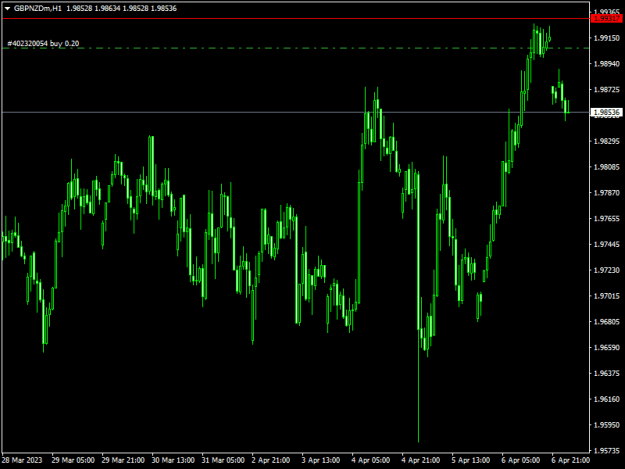Viewport: 625px width, 469px height.
Task: Click the 3 Apr 13:00 time label
Action: coord(321,460)
